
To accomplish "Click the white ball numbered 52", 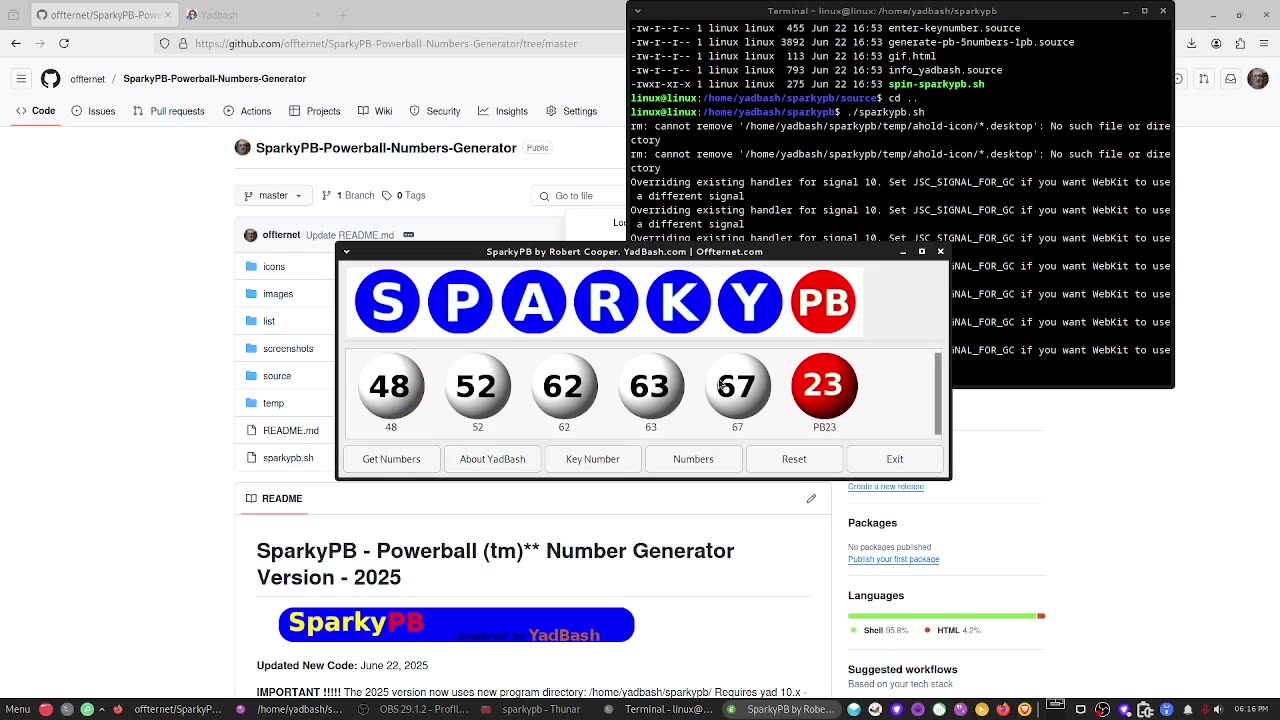I will [477, 386].
